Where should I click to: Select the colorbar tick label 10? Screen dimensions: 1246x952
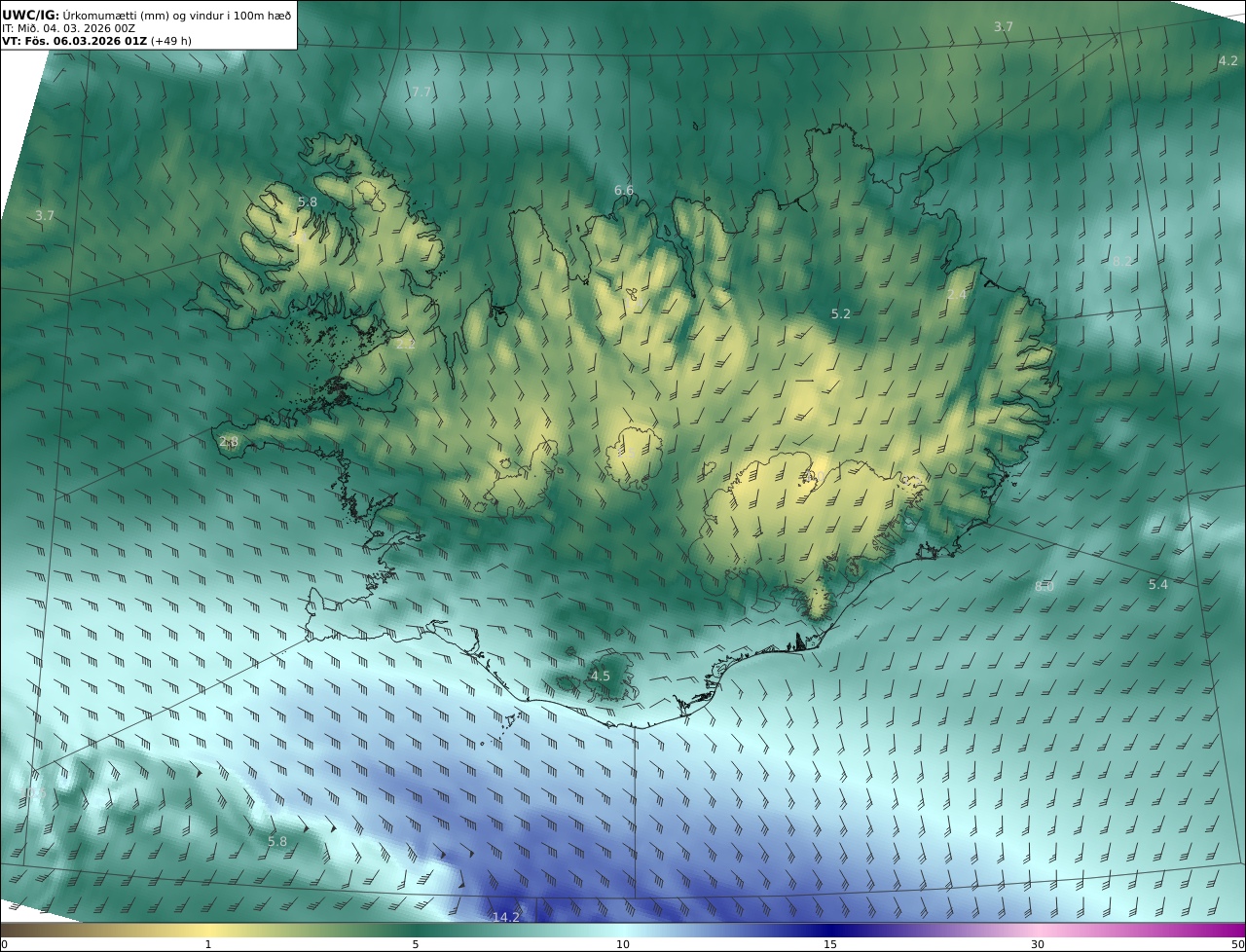(x=623, y=944)
